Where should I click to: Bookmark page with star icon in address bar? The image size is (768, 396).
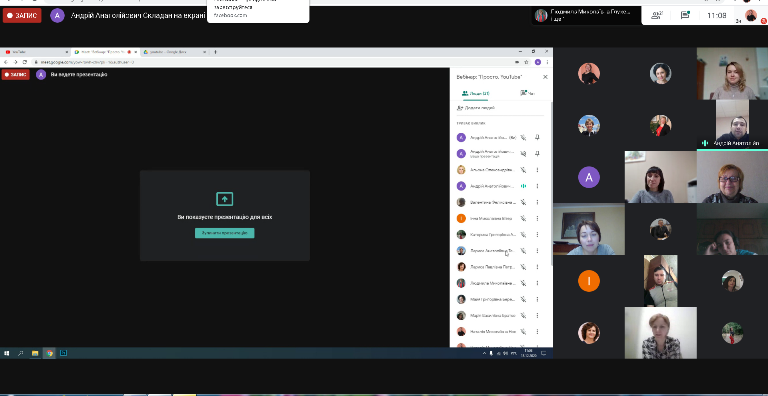[527, 62]
